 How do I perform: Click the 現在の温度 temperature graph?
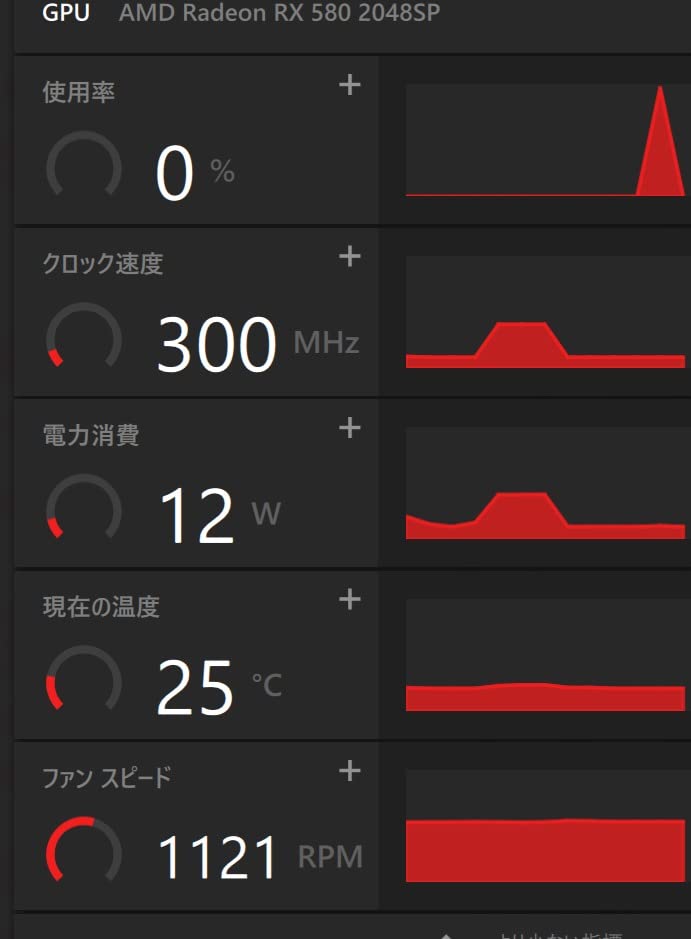coord(545,655)
